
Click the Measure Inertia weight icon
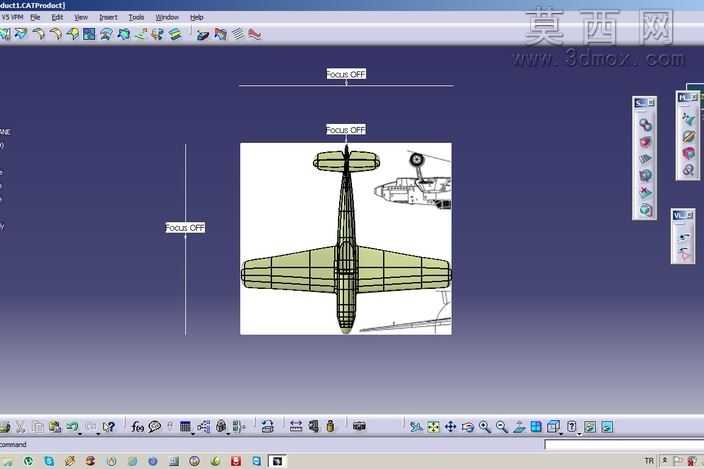coord(330,426)
